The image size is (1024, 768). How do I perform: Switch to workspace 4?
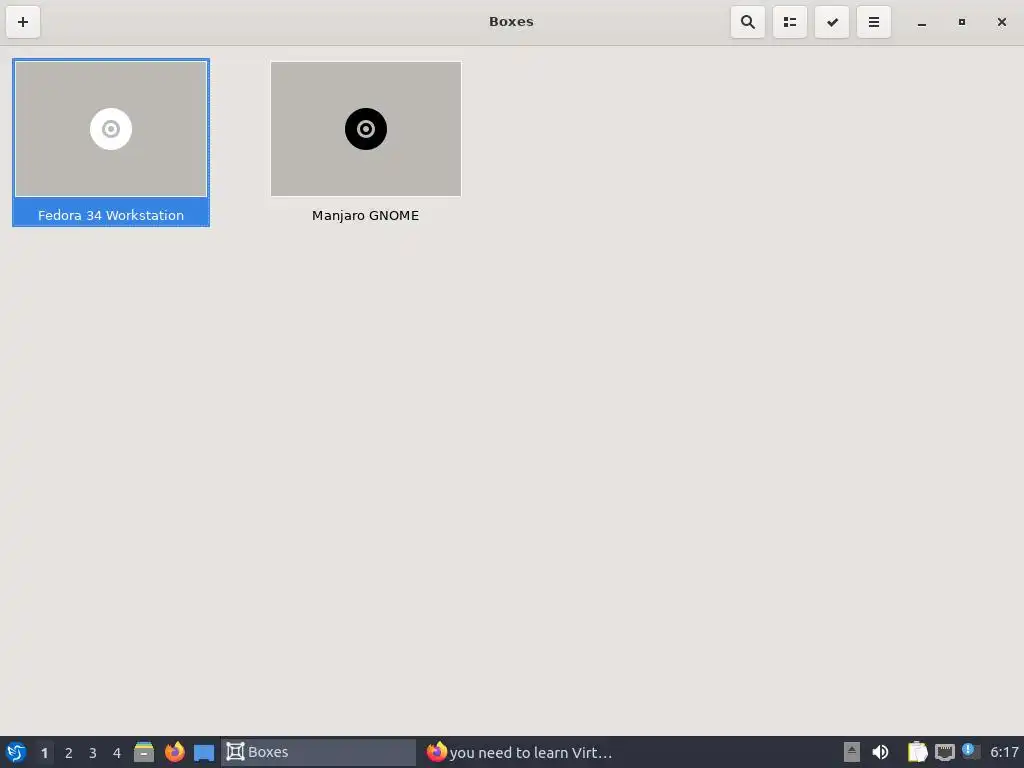point(117,753)
